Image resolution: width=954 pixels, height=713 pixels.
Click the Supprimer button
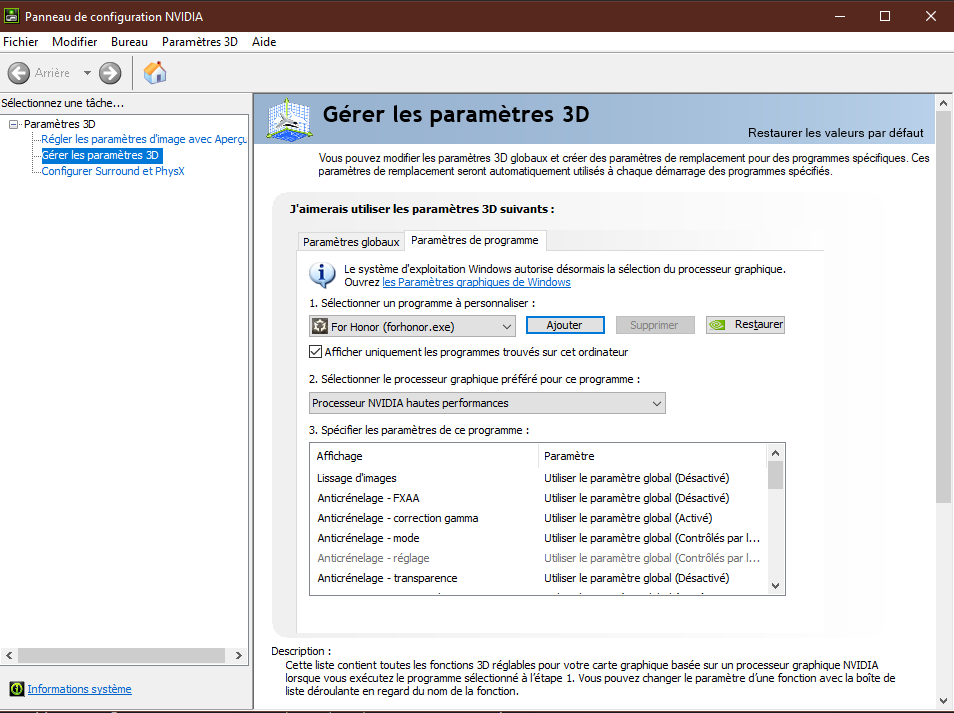(x=655, y=325)
